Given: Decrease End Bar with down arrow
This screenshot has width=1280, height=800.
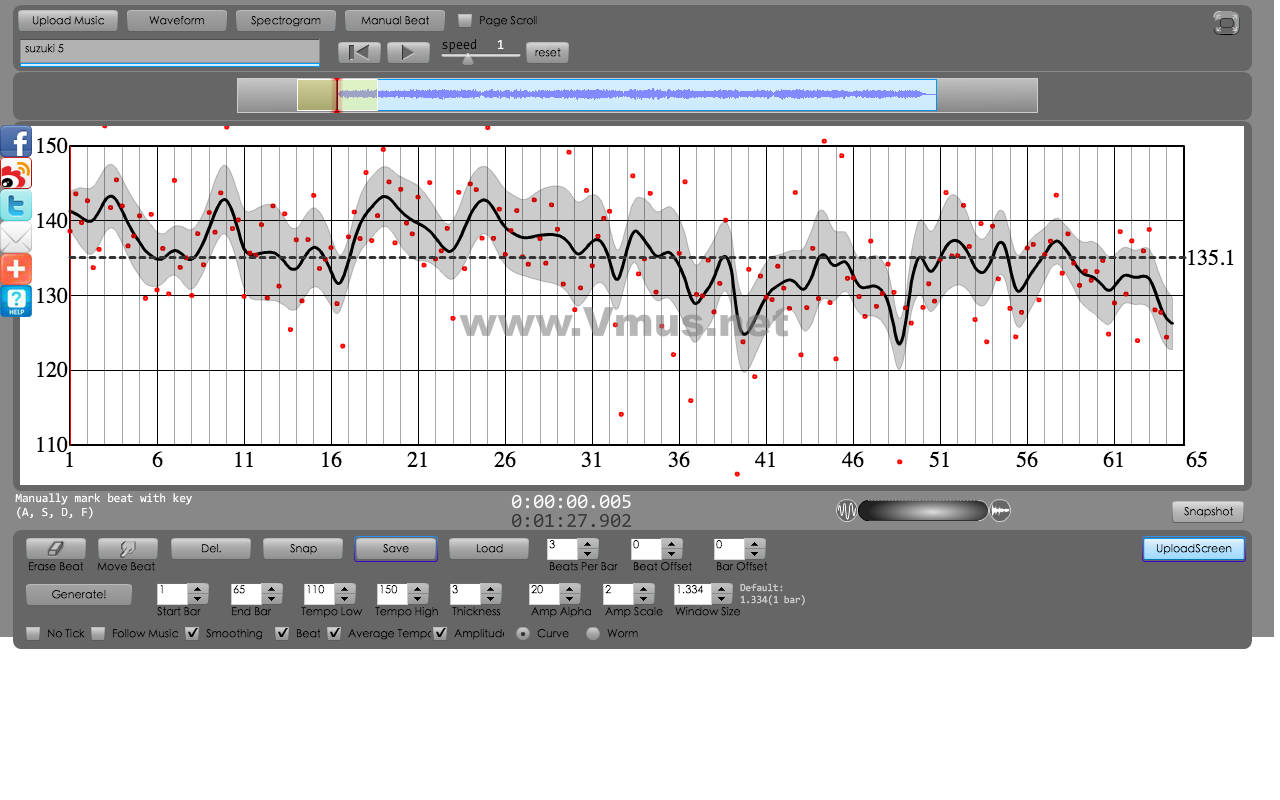Looking at the screenshot, I should tap(272, 599).
